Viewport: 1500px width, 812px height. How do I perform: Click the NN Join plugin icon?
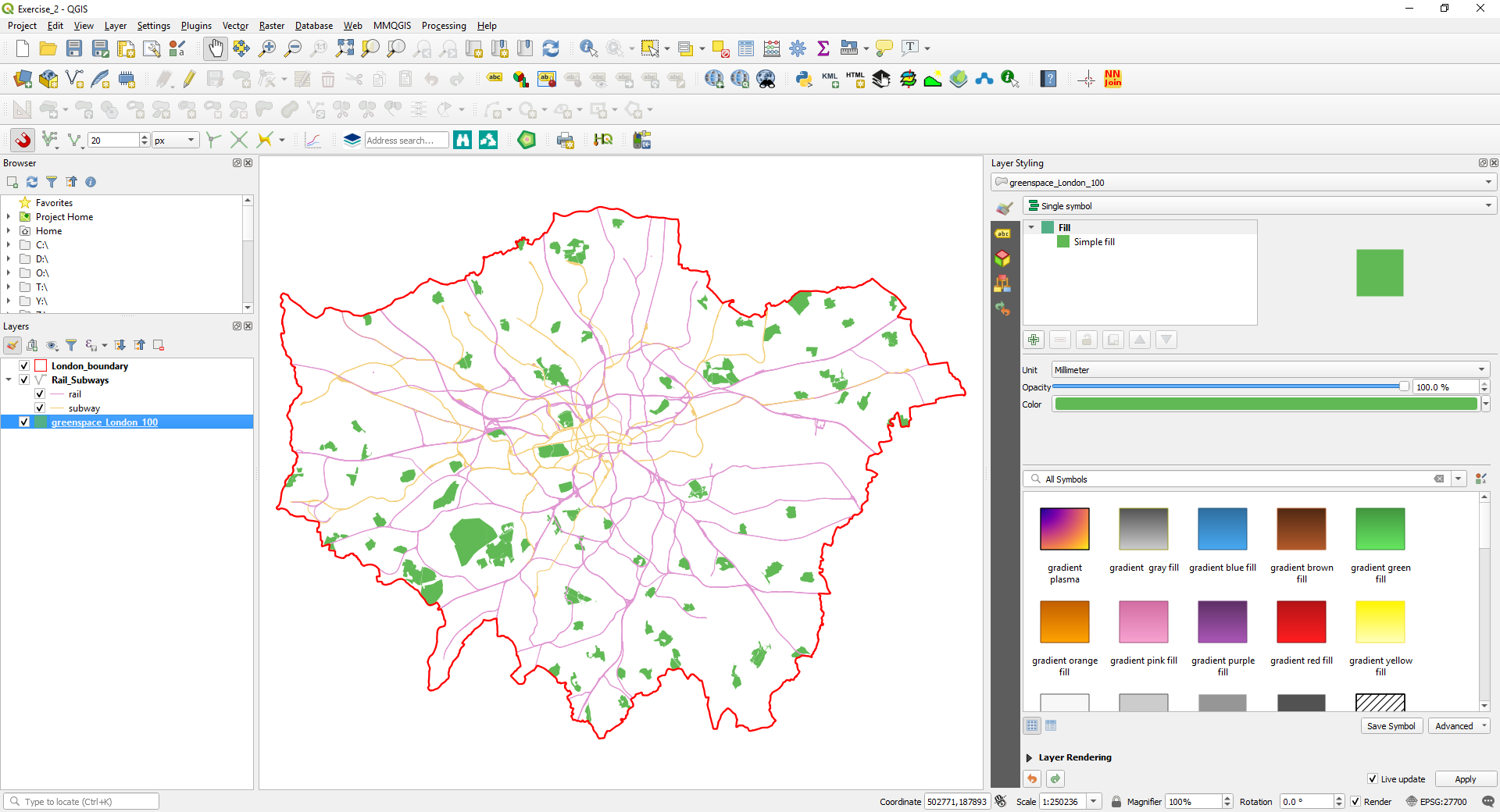coord(1112,79)
